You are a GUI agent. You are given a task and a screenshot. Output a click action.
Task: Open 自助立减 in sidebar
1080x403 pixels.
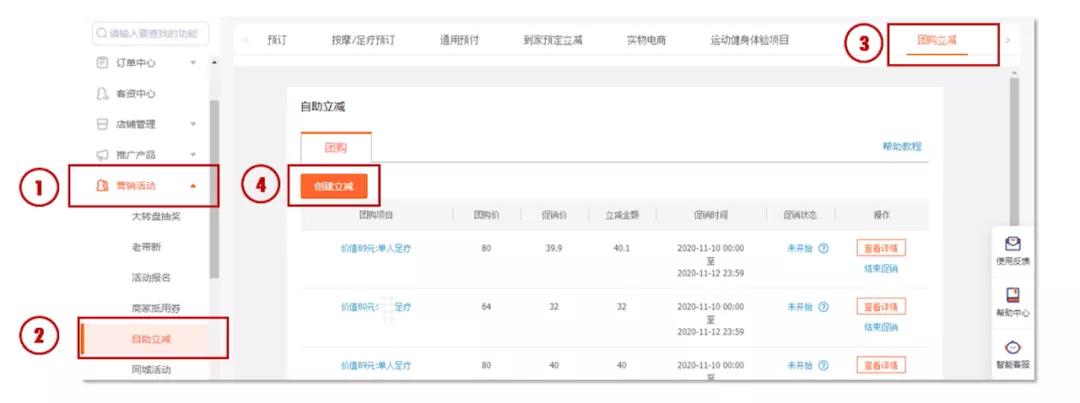coord(151,339)
